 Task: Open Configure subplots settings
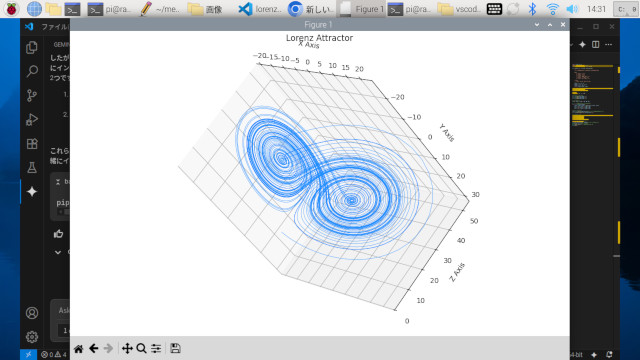(x=156, y=349)
